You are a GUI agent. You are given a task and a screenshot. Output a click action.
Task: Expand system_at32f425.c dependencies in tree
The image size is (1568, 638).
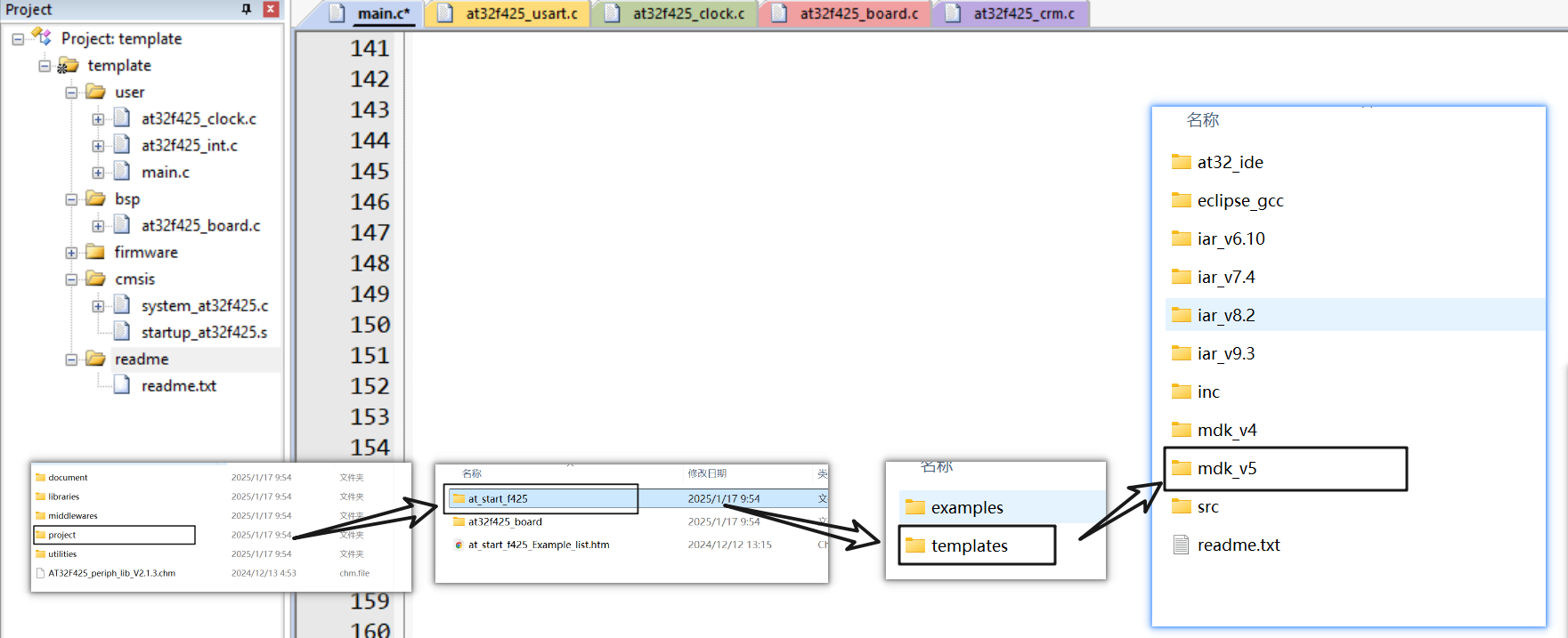coord(98,306)
